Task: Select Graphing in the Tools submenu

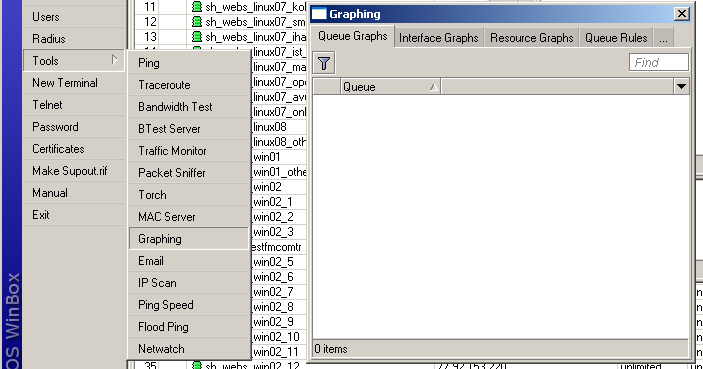Action: [189, 239]
